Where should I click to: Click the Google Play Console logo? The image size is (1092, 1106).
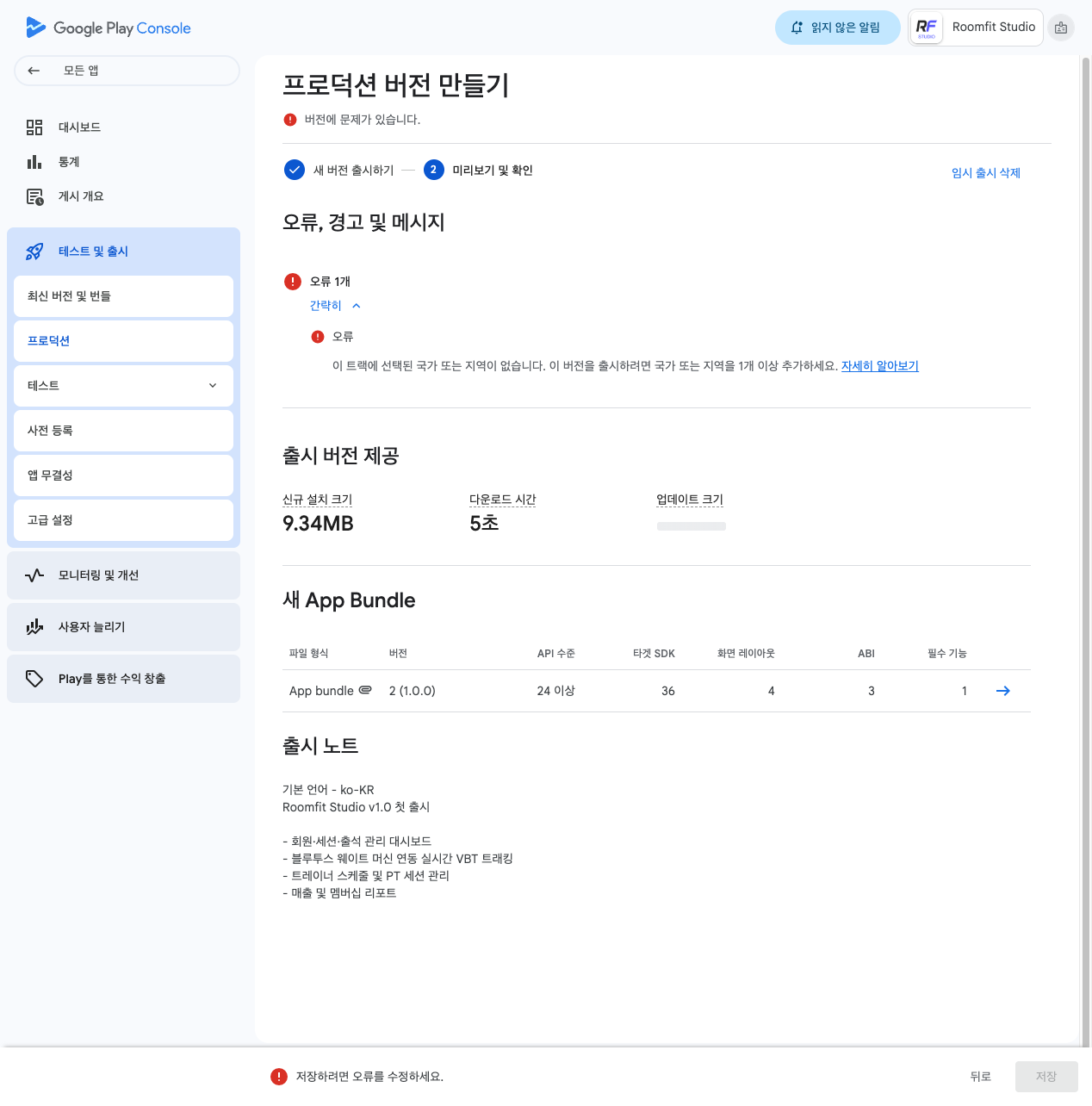coord(109,28)
